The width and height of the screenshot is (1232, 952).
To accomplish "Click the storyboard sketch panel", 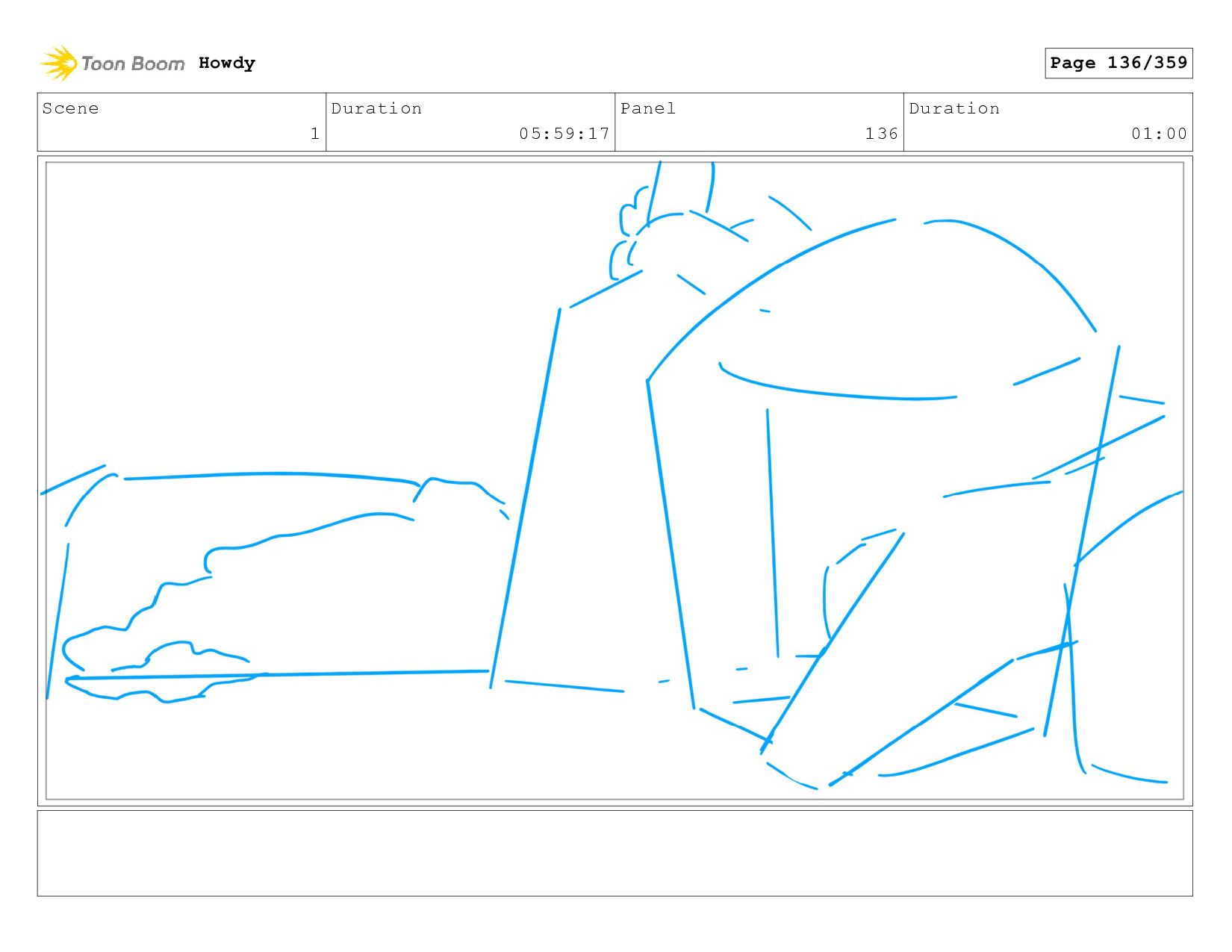I will pos(615,481).
